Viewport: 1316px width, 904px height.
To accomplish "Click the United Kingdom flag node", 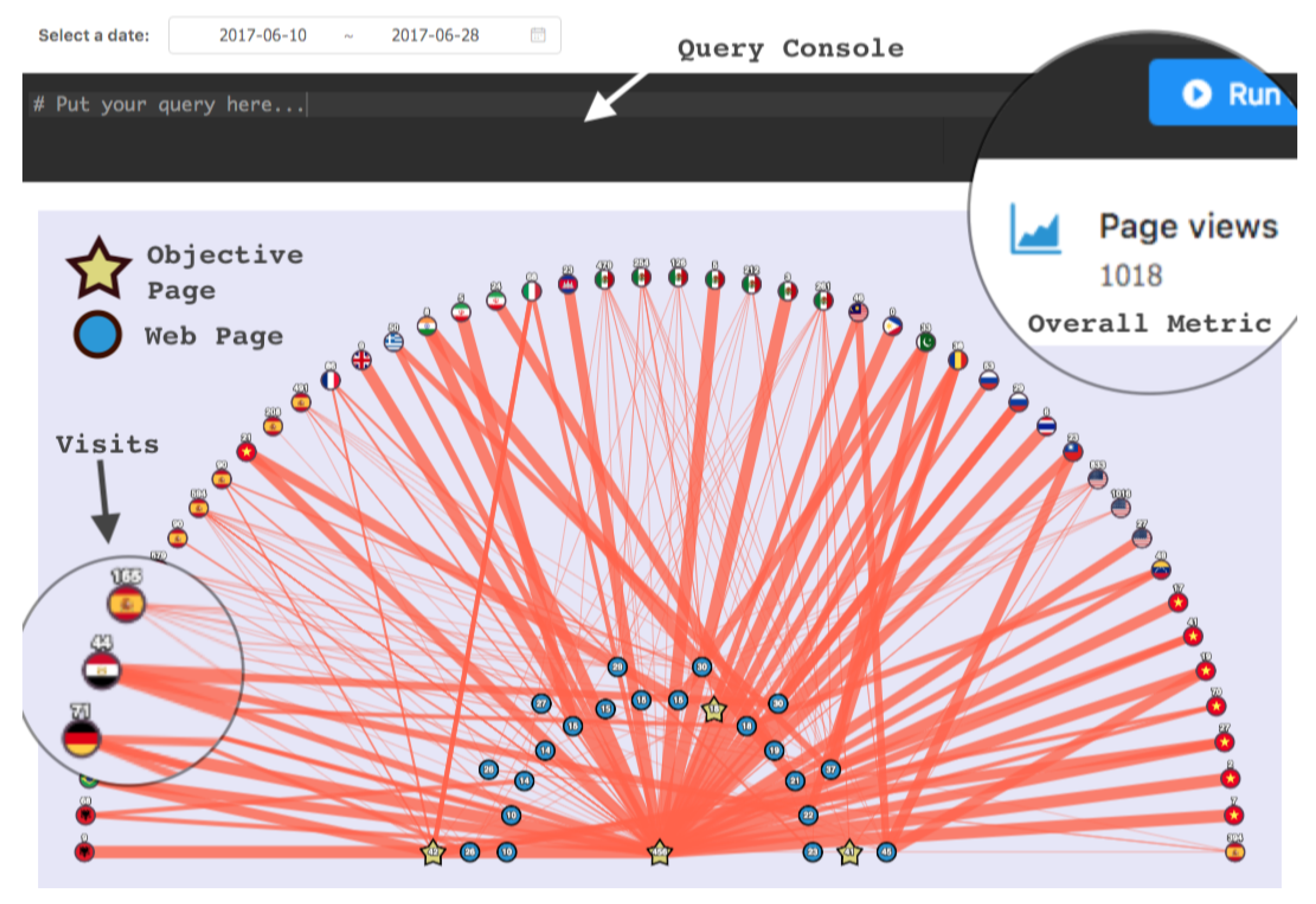I will [x=361, y=359].
